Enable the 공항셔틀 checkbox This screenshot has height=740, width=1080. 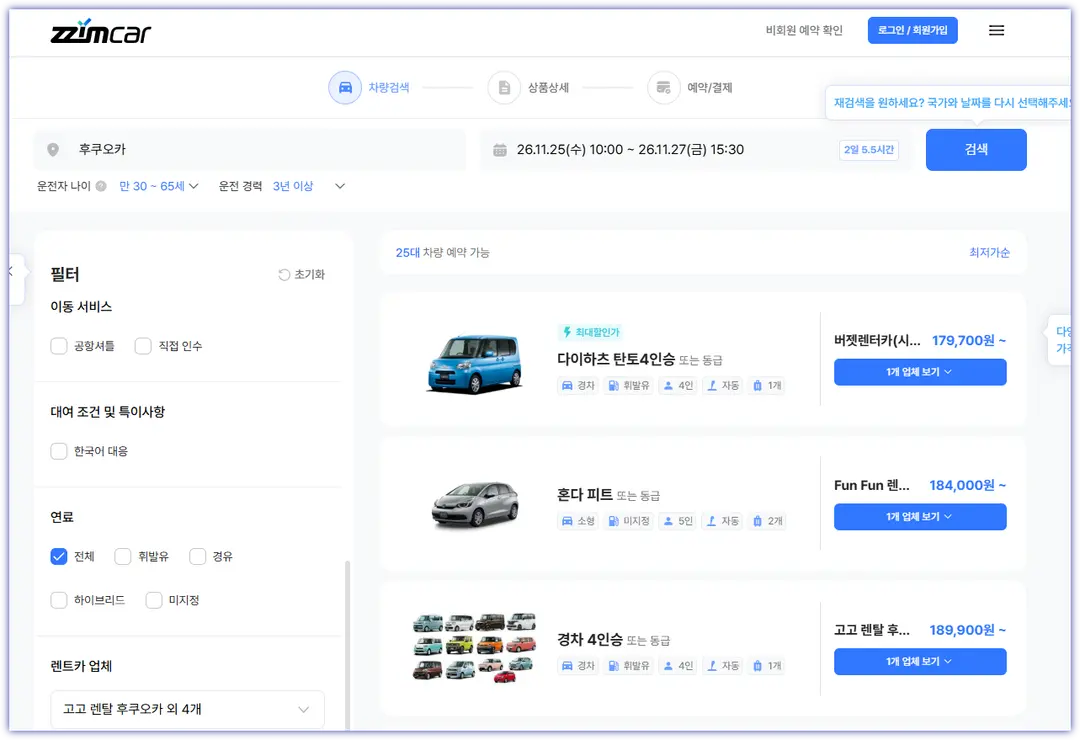tap(59, 346)
